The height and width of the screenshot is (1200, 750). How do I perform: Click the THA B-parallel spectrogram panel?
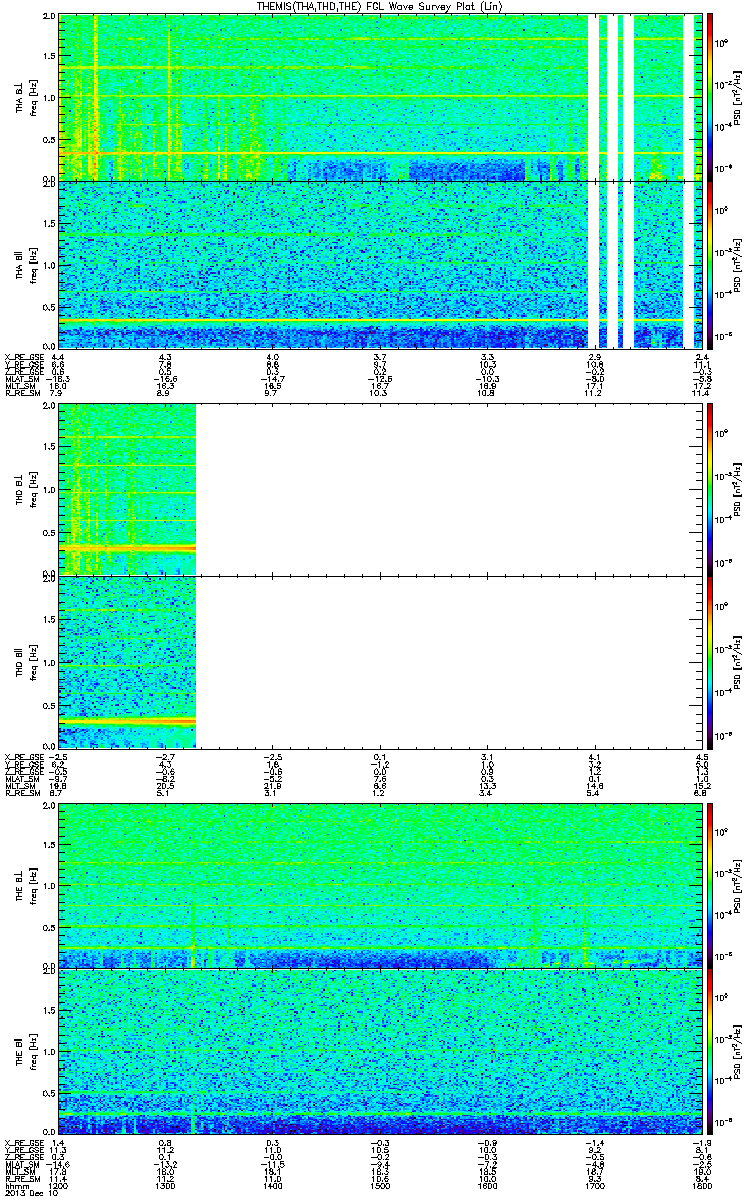pos(379,263)
